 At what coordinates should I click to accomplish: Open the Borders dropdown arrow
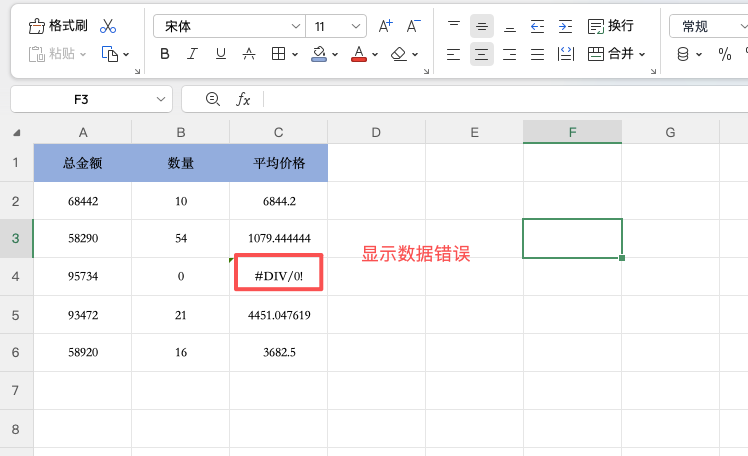click(x=295, y=54)
